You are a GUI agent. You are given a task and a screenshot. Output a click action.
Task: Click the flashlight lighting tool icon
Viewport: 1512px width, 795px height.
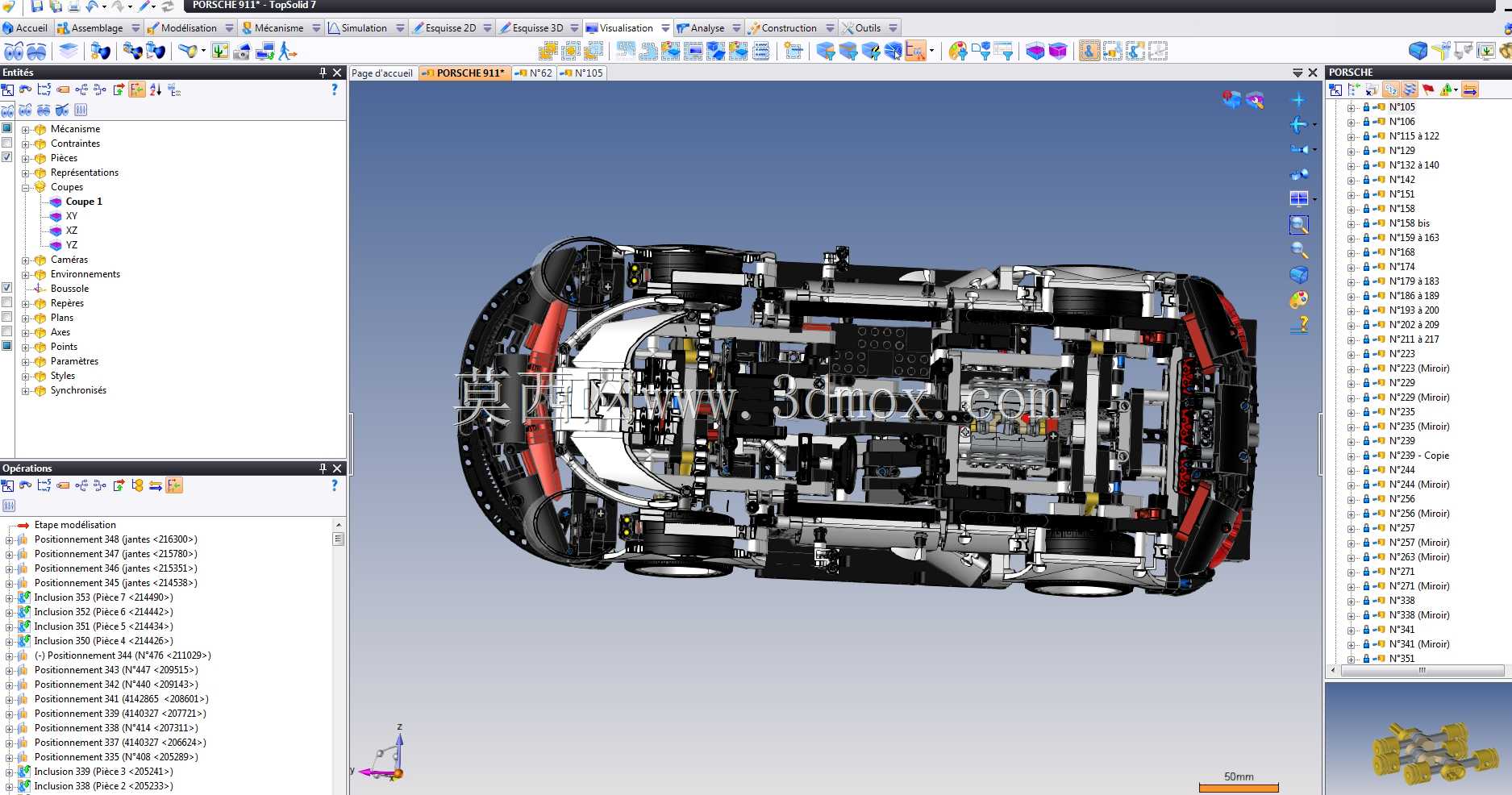[189, 52]
